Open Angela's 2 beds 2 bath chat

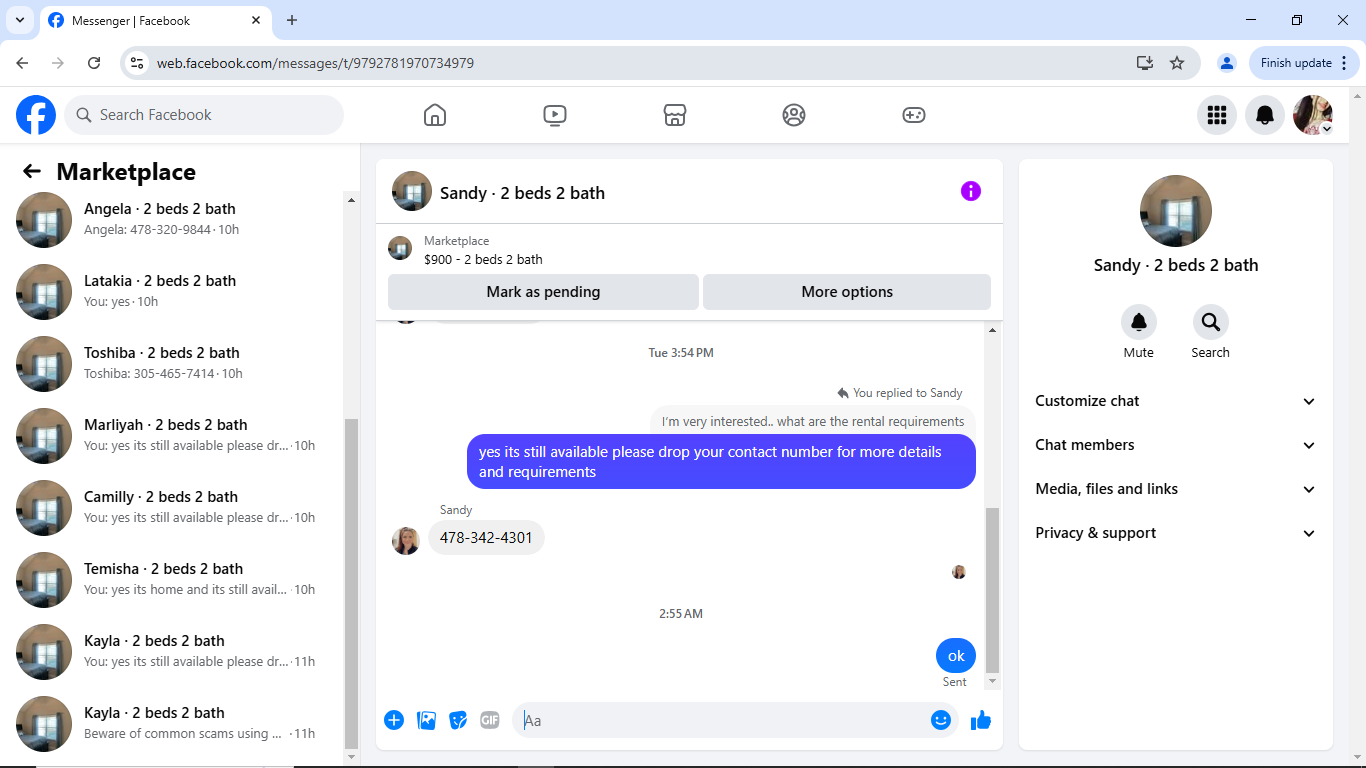point(172,219)
